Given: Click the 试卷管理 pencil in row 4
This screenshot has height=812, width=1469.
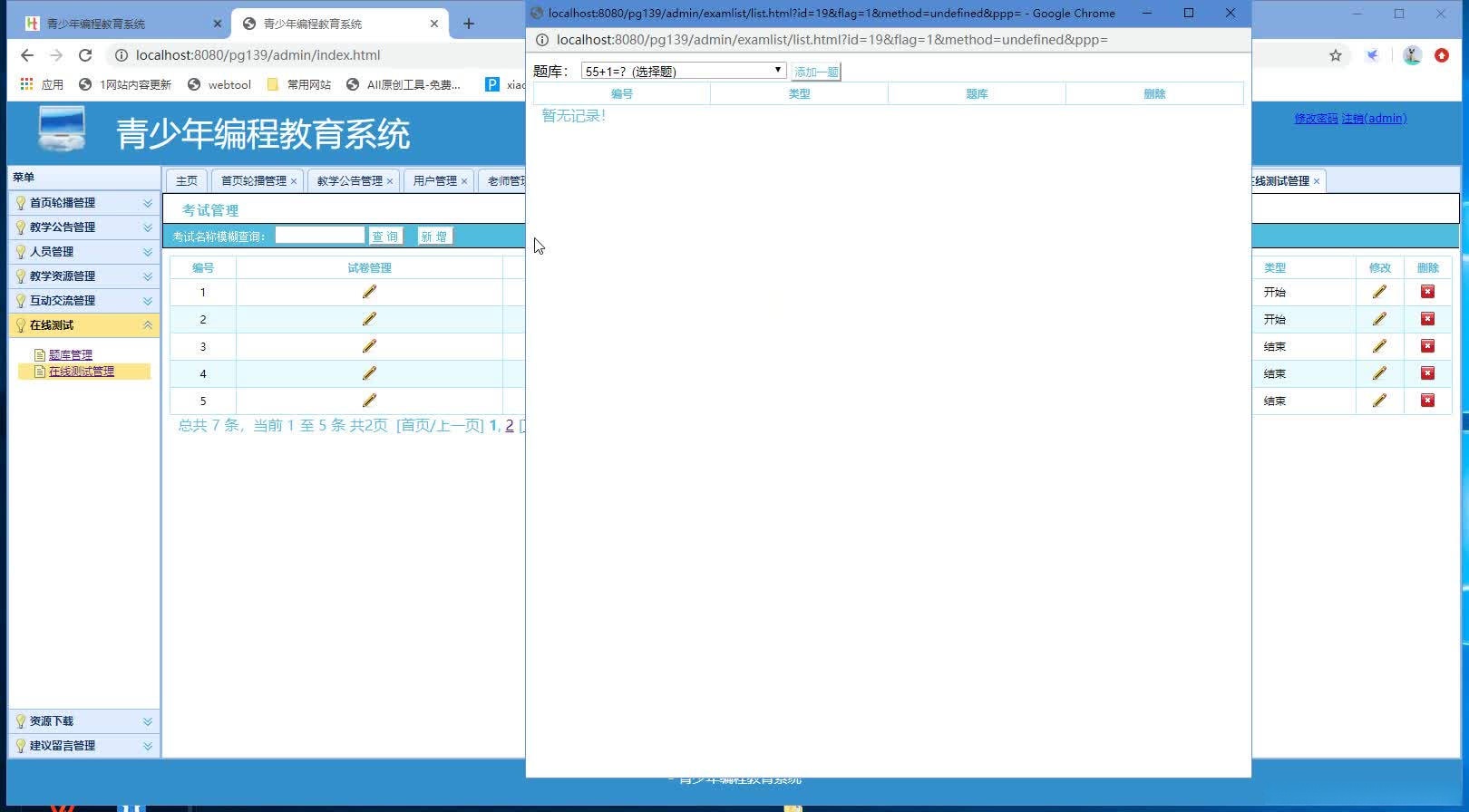Looking at the screenshot, I should [x=369, y=373].
